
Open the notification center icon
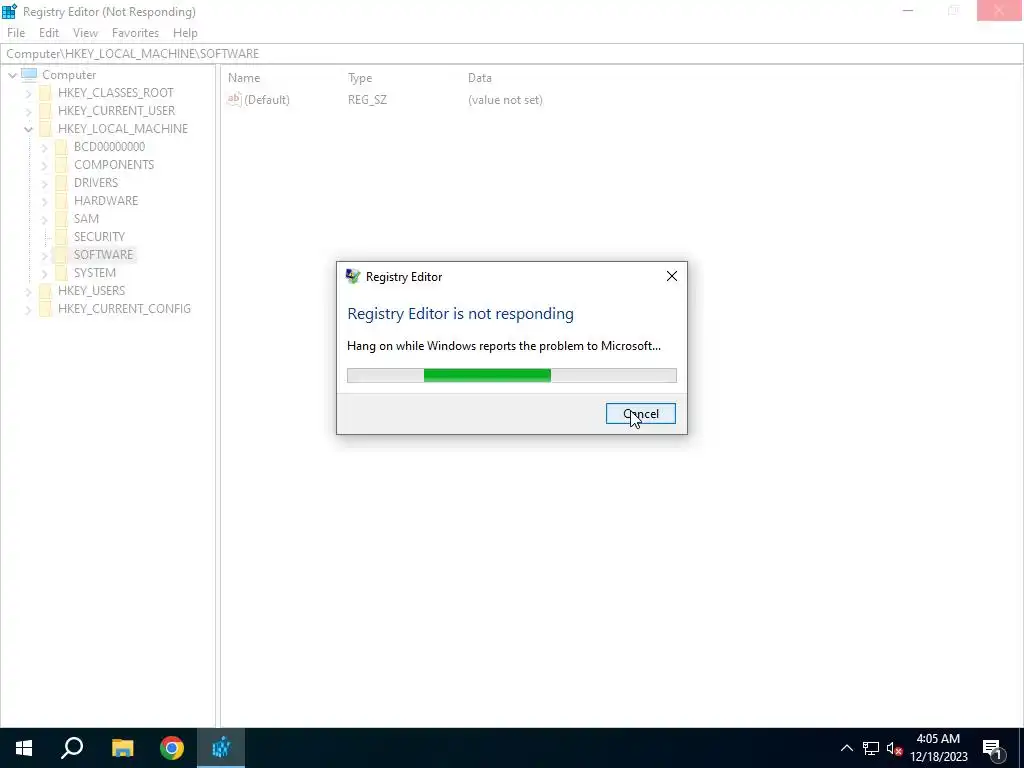click(x=992, y=748)
